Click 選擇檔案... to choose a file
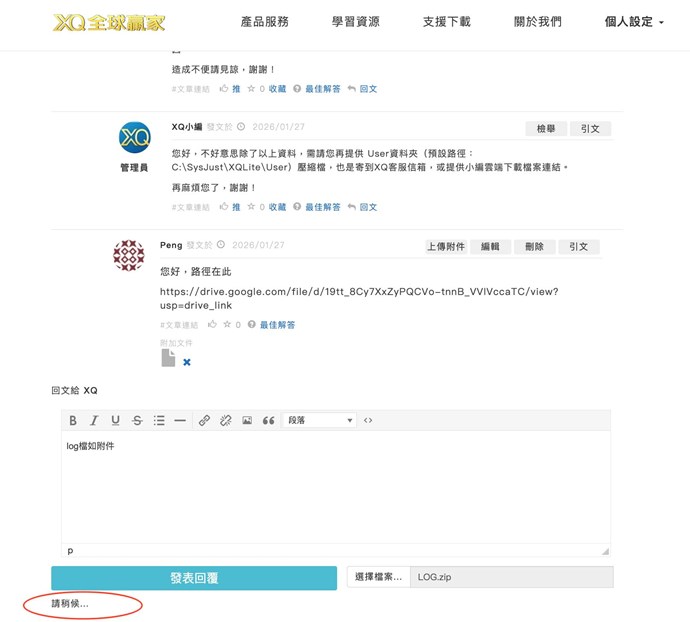Screen dimensions: 690x622 [378, 577]
